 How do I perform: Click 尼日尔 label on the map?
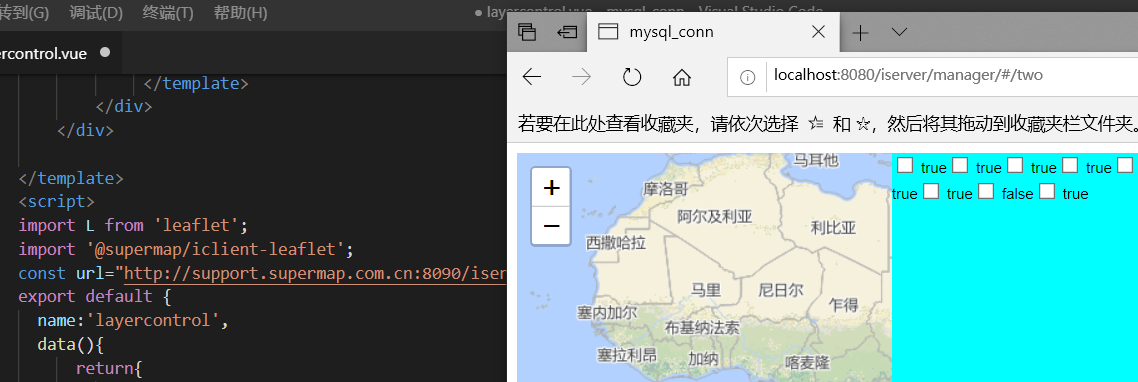[780, 290]
